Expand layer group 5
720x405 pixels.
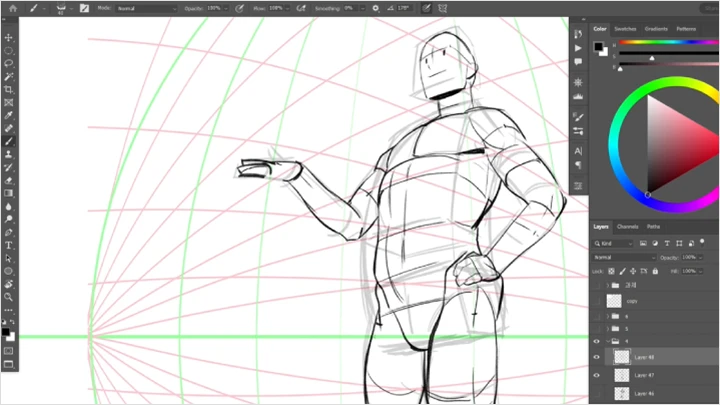tap(608, 329)
